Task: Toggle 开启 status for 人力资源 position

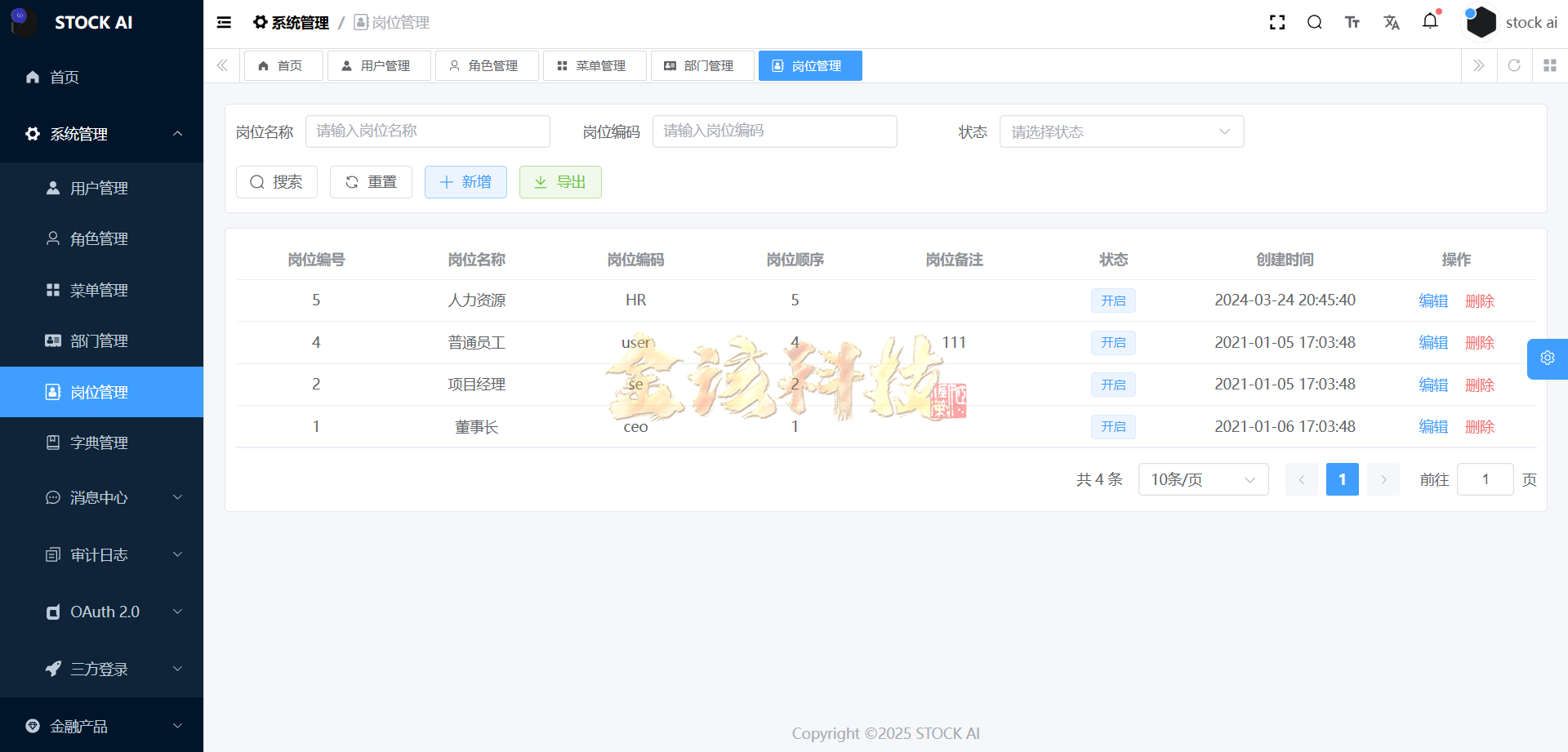Action: click(x=1113, y=300)
